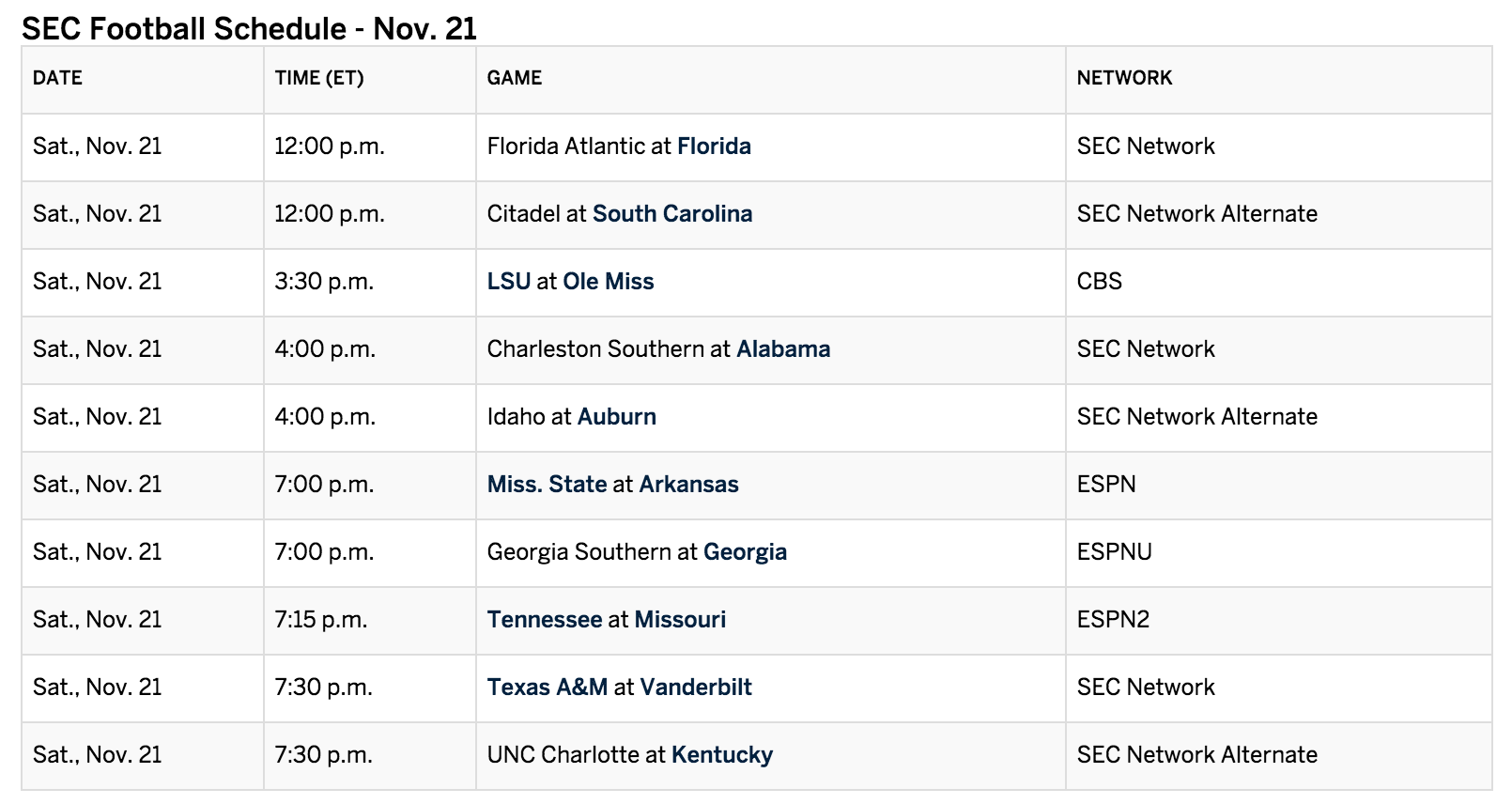
Task: Open the Florida team link
Action: tap(714, 147)
